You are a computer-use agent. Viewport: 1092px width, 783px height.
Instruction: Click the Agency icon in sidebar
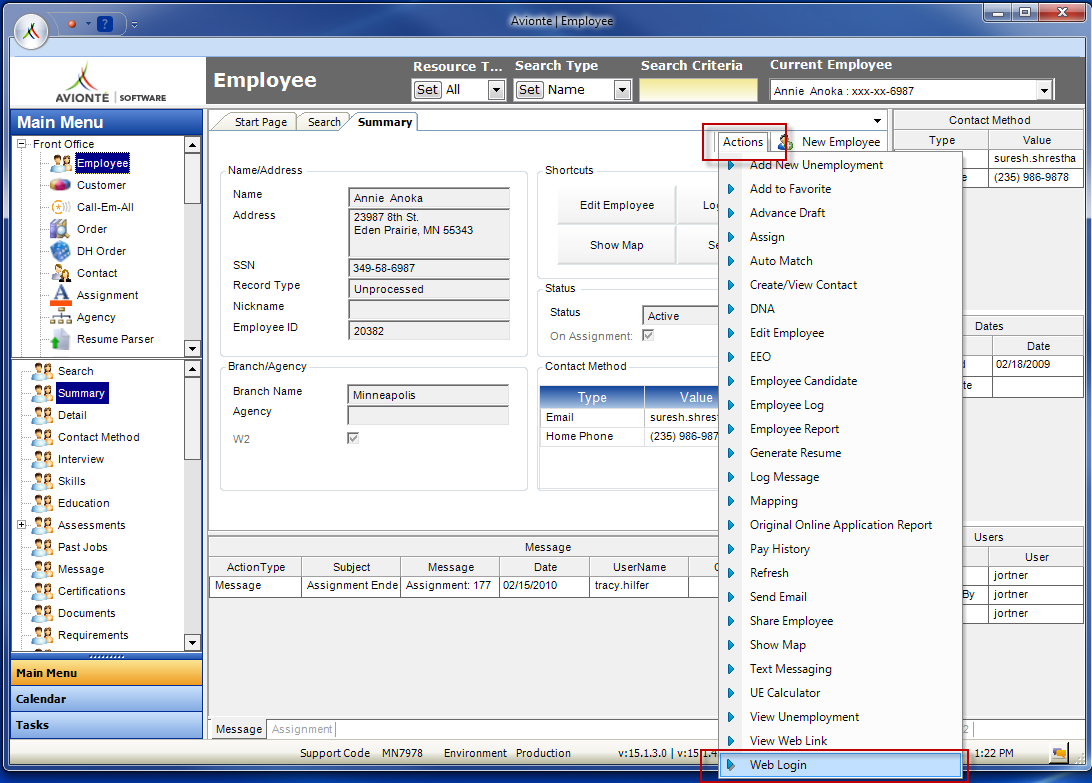(x=60, y=317)
